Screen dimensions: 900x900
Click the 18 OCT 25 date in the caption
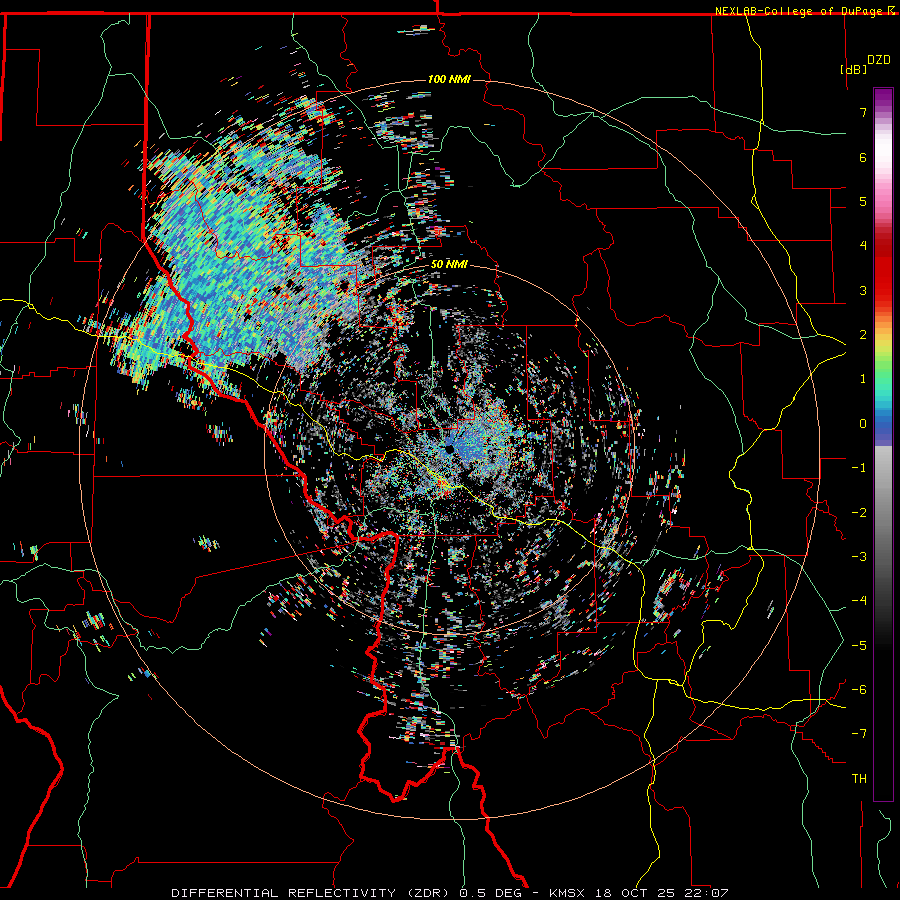[634, 893]
